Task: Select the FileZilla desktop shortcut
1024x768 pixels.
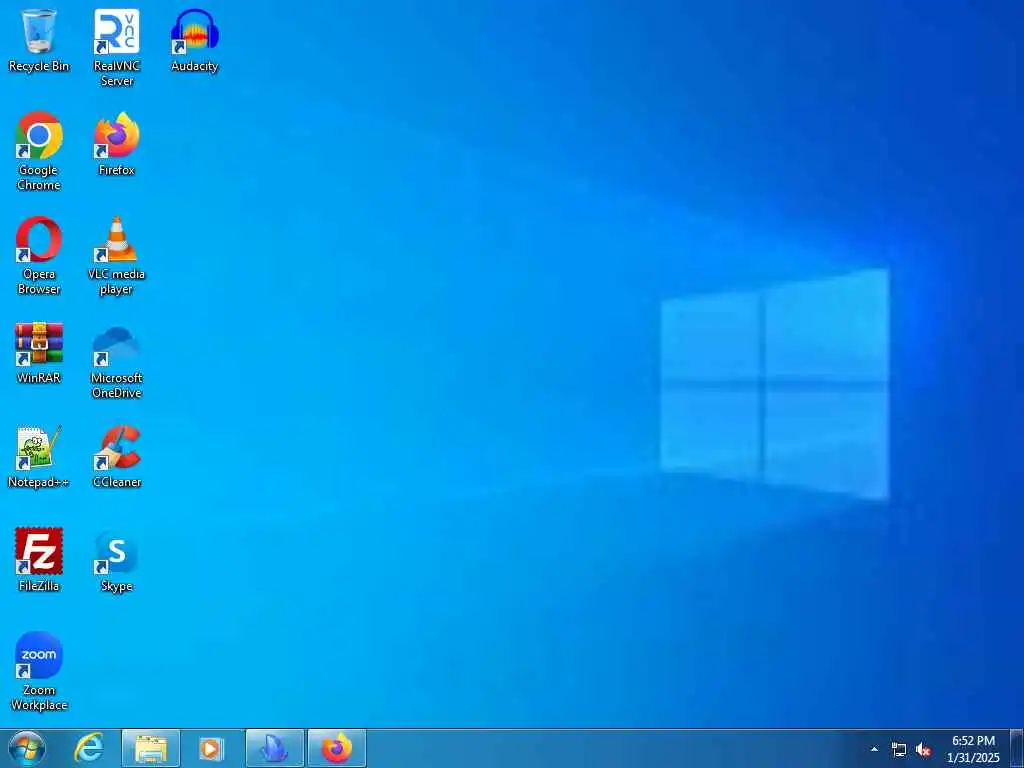Action: pyautogui.click(x=39, y=560)
